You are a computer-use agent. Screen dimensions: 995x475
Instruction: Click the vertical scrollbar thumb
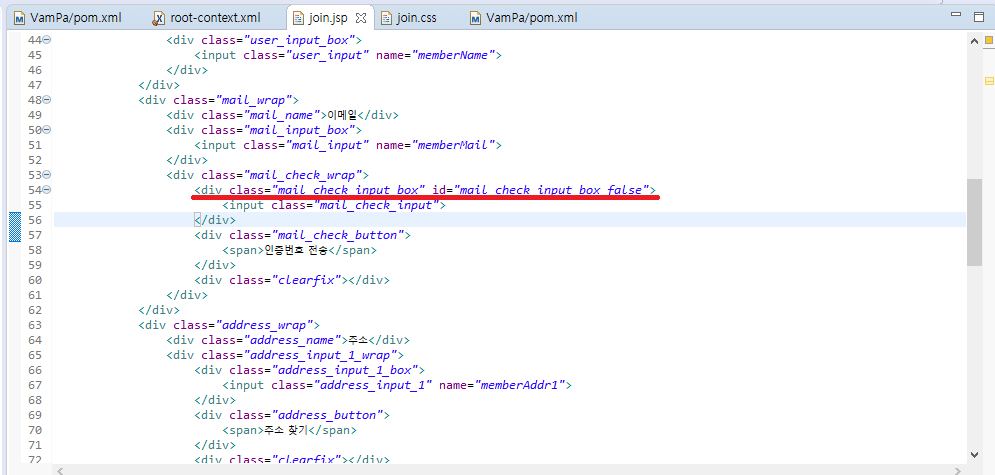(974, 222)
